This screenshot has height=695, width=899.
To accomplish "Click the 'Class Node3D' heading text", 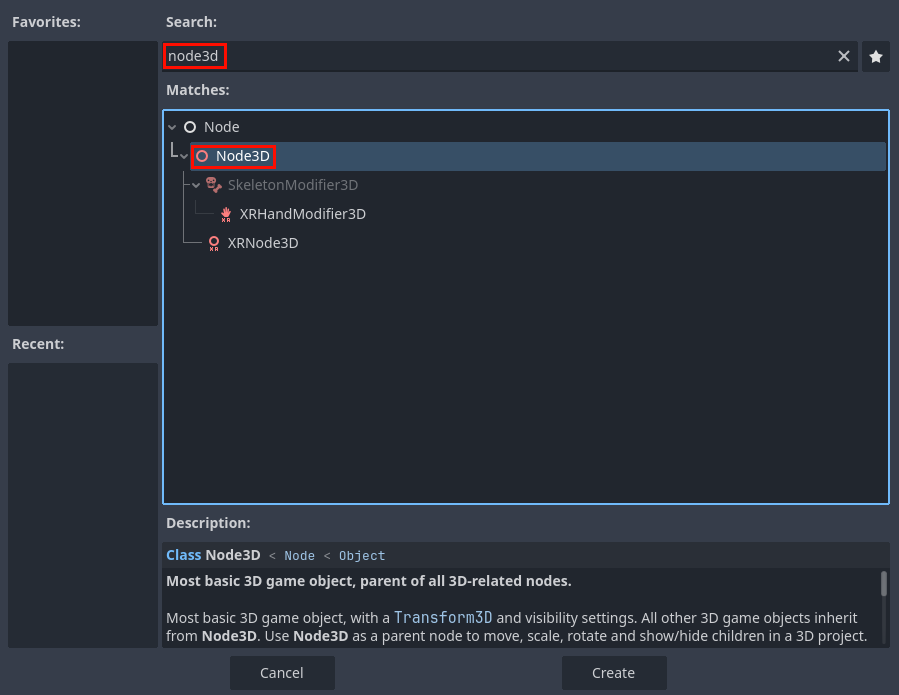I will [x=213, y=555].
